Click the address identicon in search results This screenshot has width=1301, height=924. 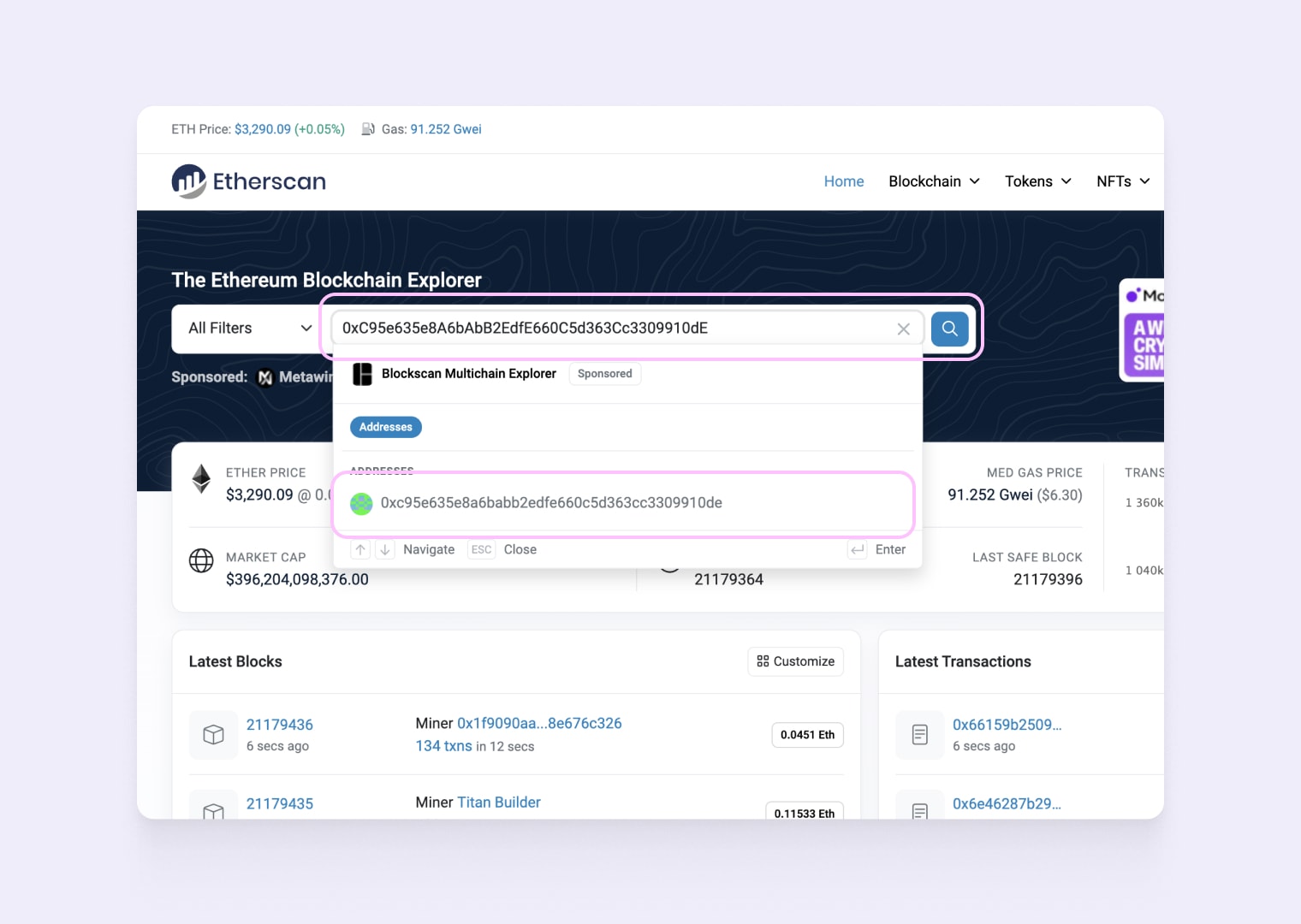click(361, 503)
